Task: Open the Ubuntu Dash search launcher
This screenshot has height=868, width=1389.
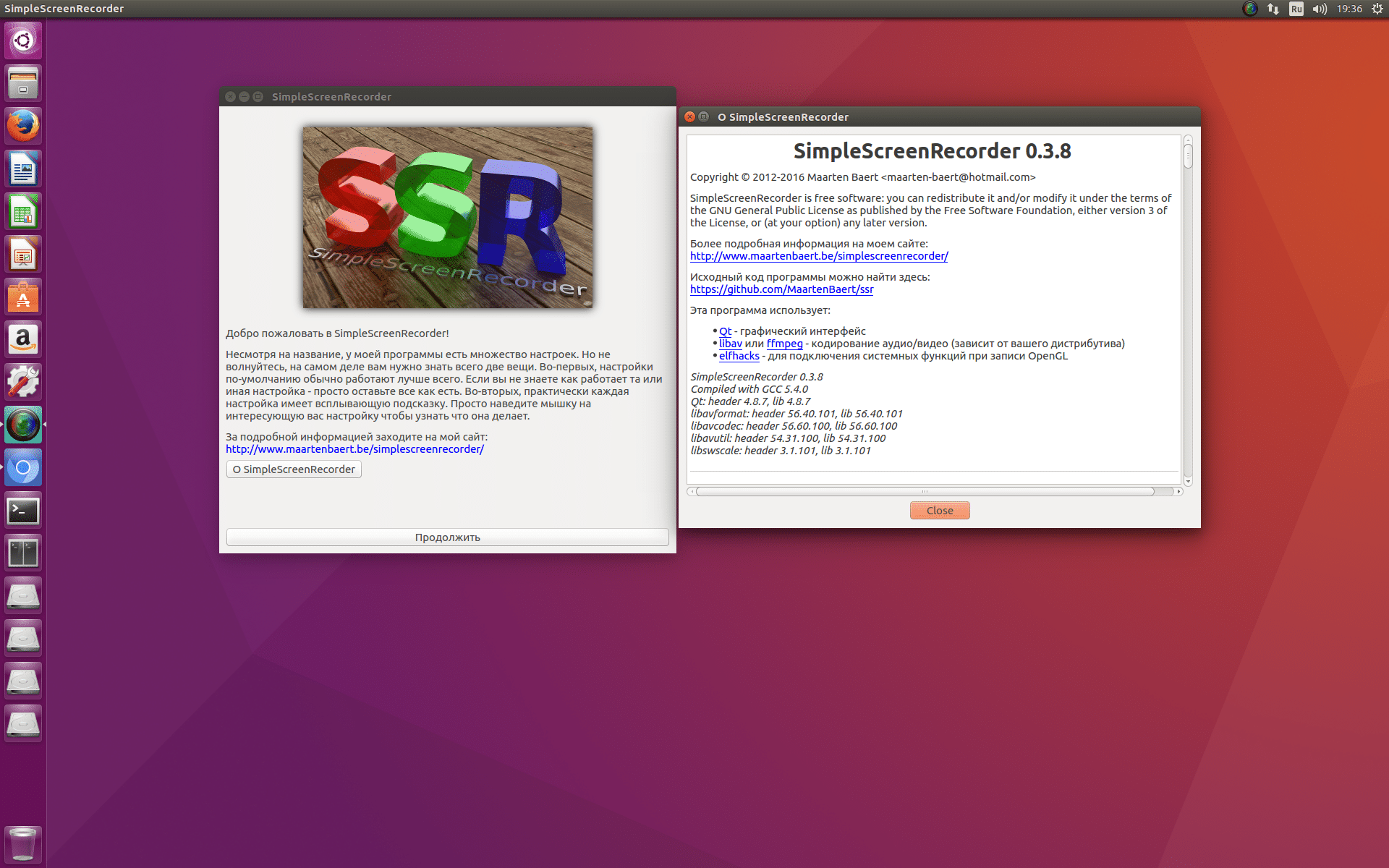Action: point(23,41)
